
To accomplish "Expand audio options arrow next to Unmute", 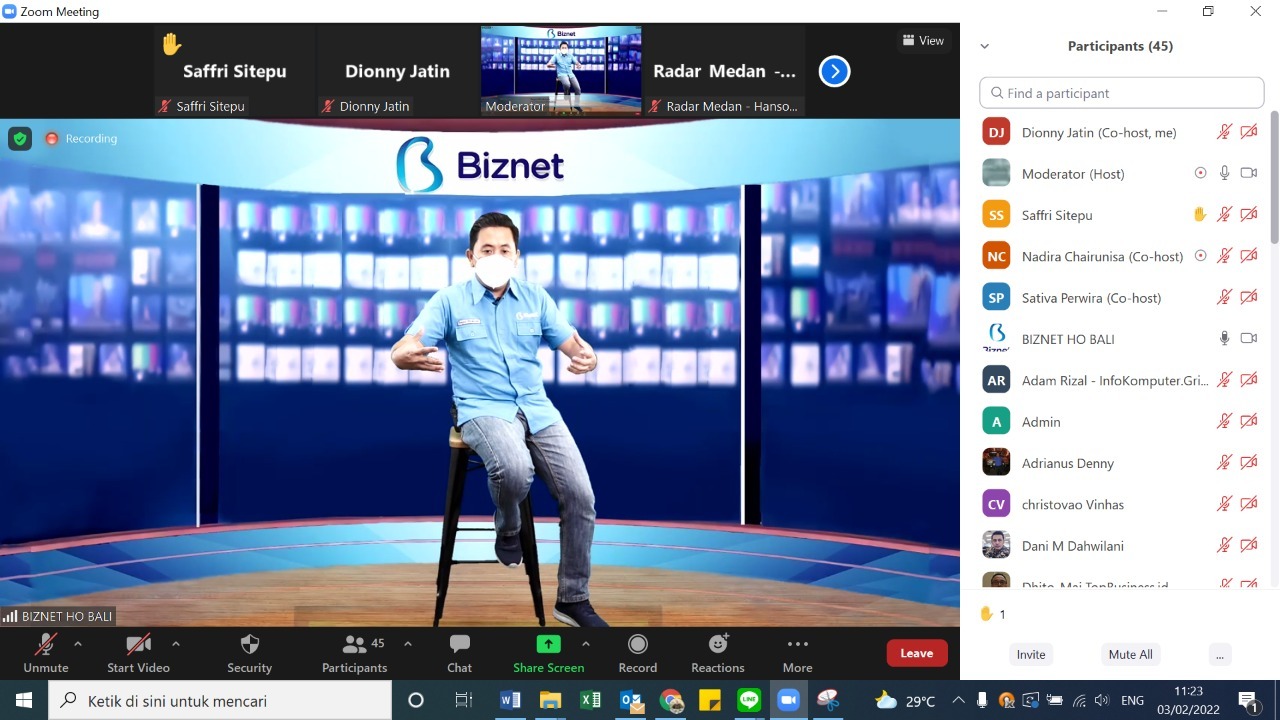I will coord(78,644).
